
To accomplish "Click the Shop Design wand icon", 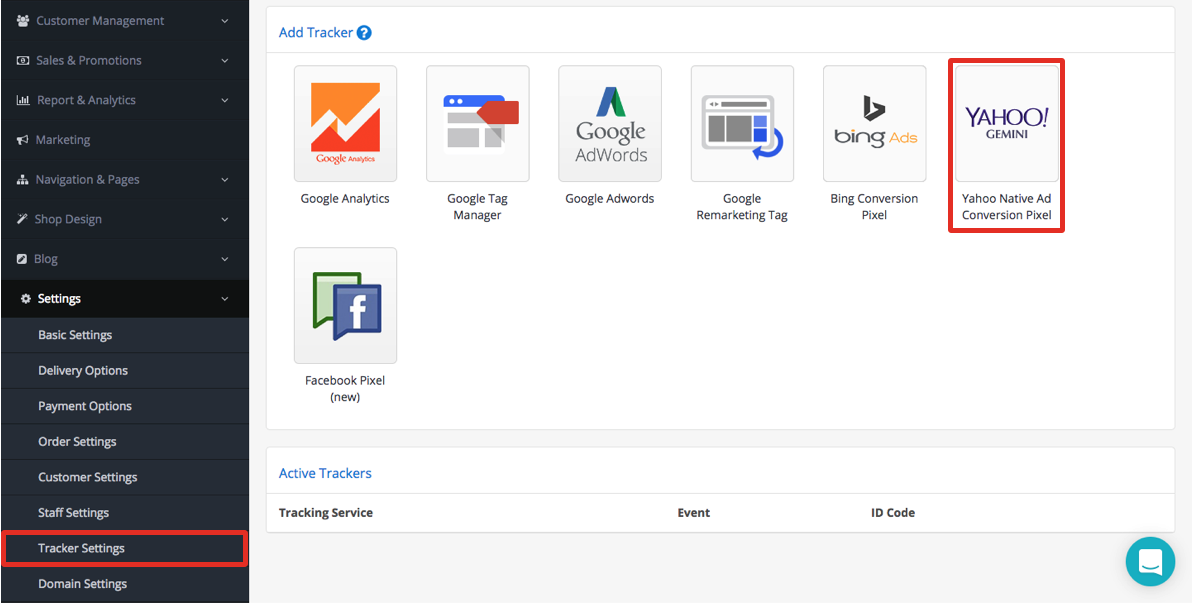I will click(21, 219).
